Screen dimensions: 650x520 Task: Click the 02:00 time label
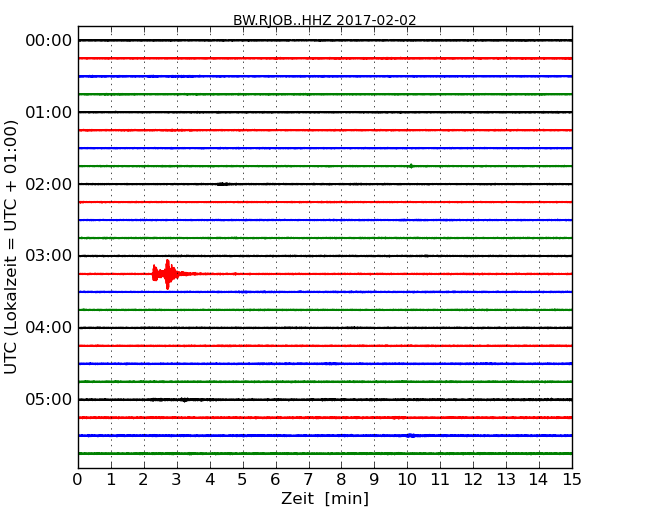49,184
